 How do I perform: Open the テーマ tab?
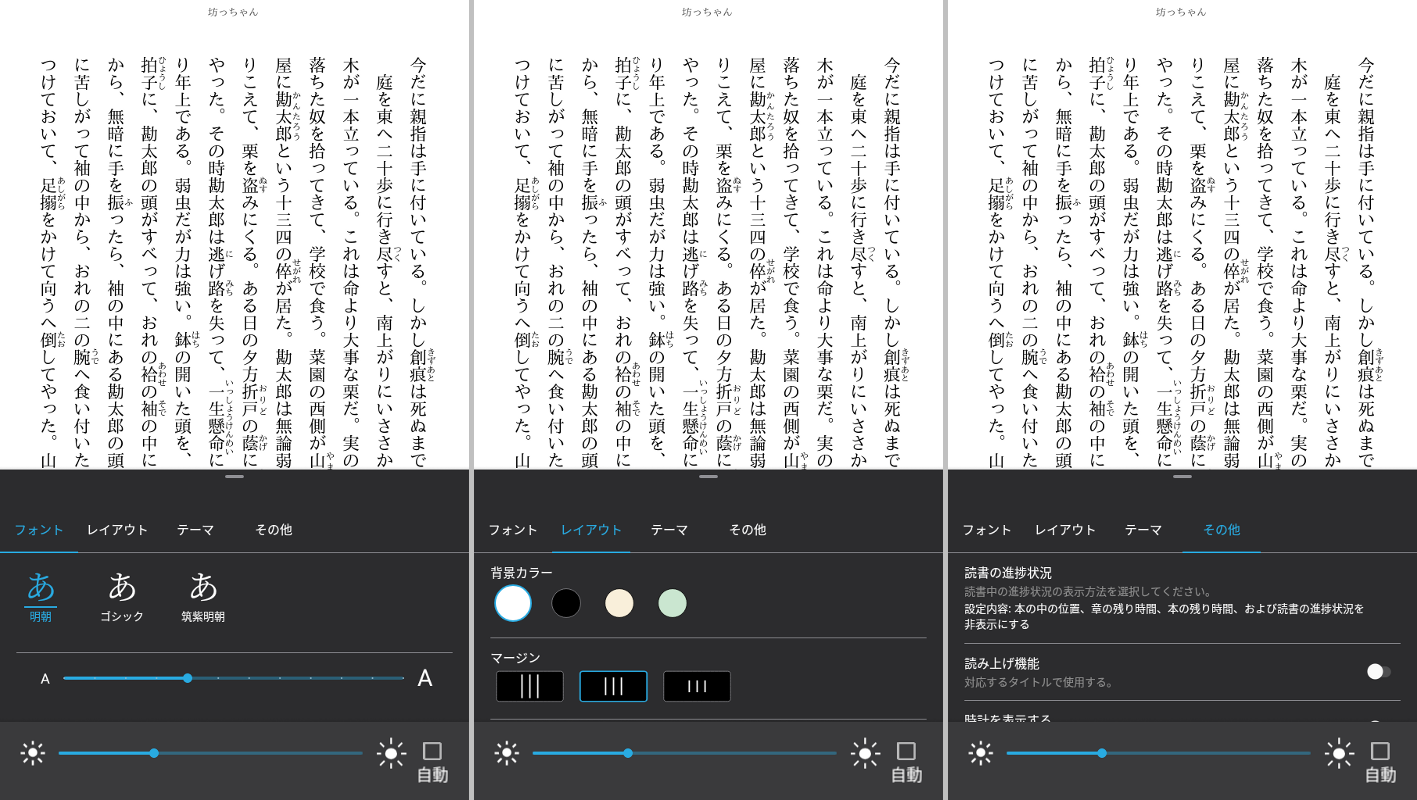click(x=196, y=530)
